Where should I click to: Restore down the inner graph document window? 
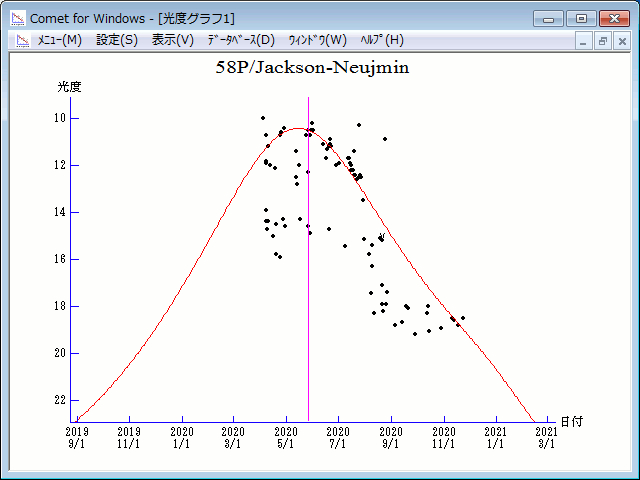[x=603, y=41]
